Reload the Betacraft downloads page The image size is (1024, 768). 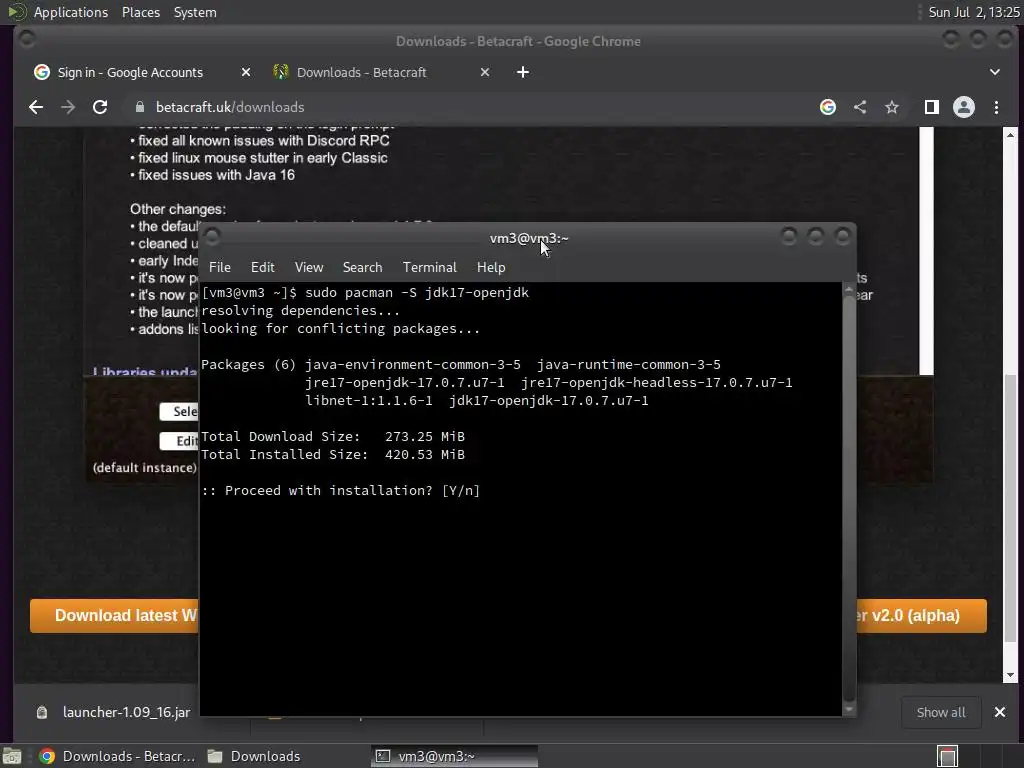coord(100,107)
